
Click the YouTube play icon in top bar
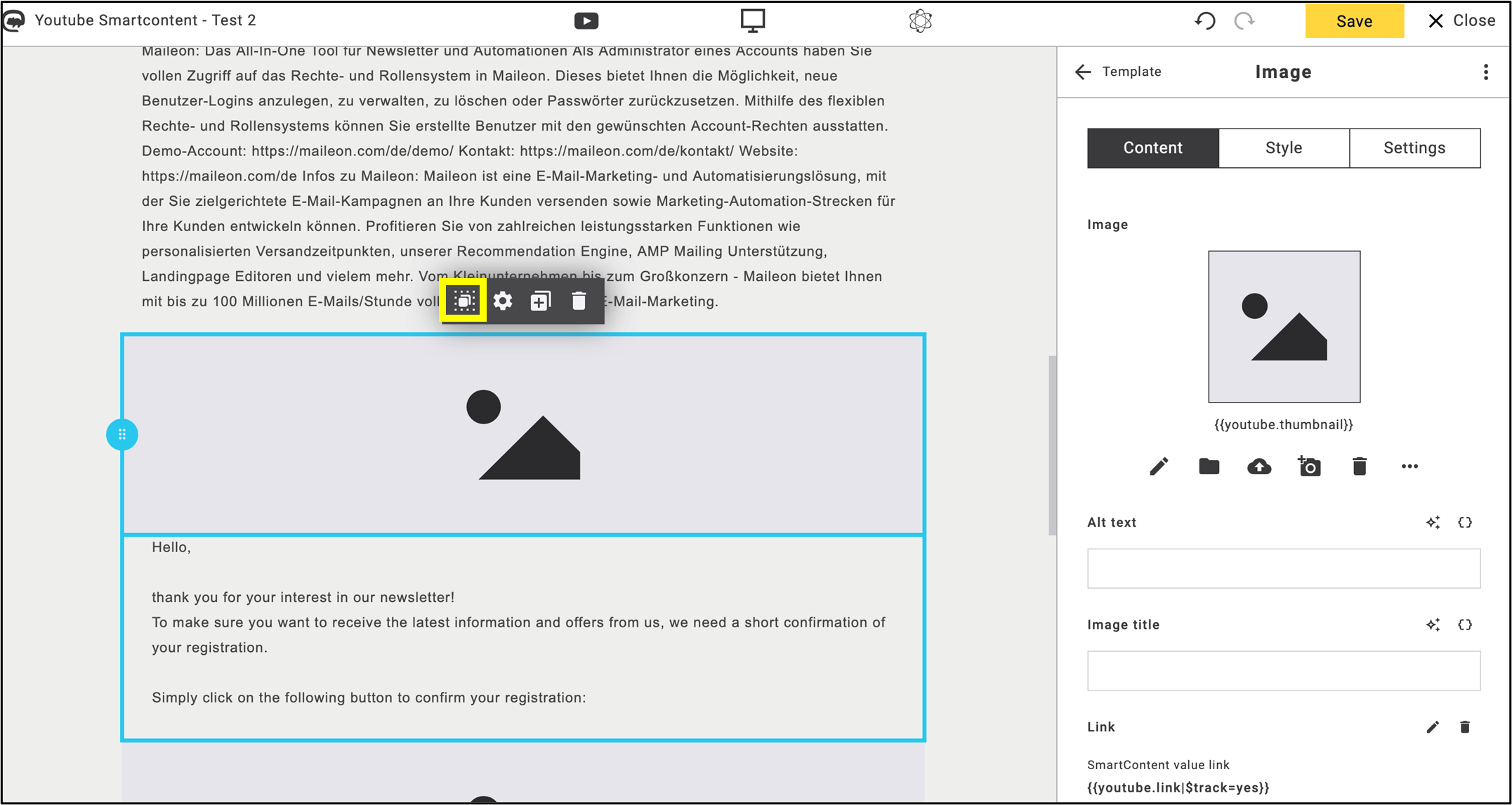click(x=586, y=21)
